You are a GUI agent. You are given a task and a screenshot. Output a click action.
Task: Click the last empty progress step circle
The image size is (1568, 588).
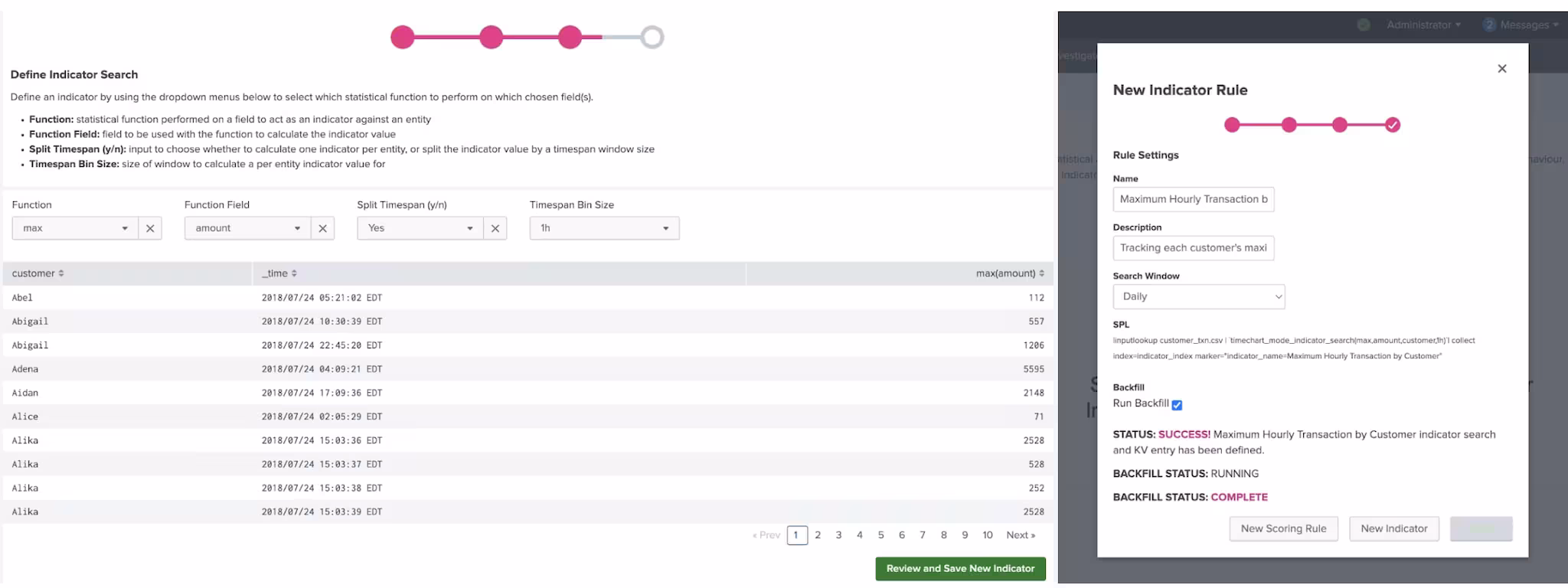click(x=652, y=37)
